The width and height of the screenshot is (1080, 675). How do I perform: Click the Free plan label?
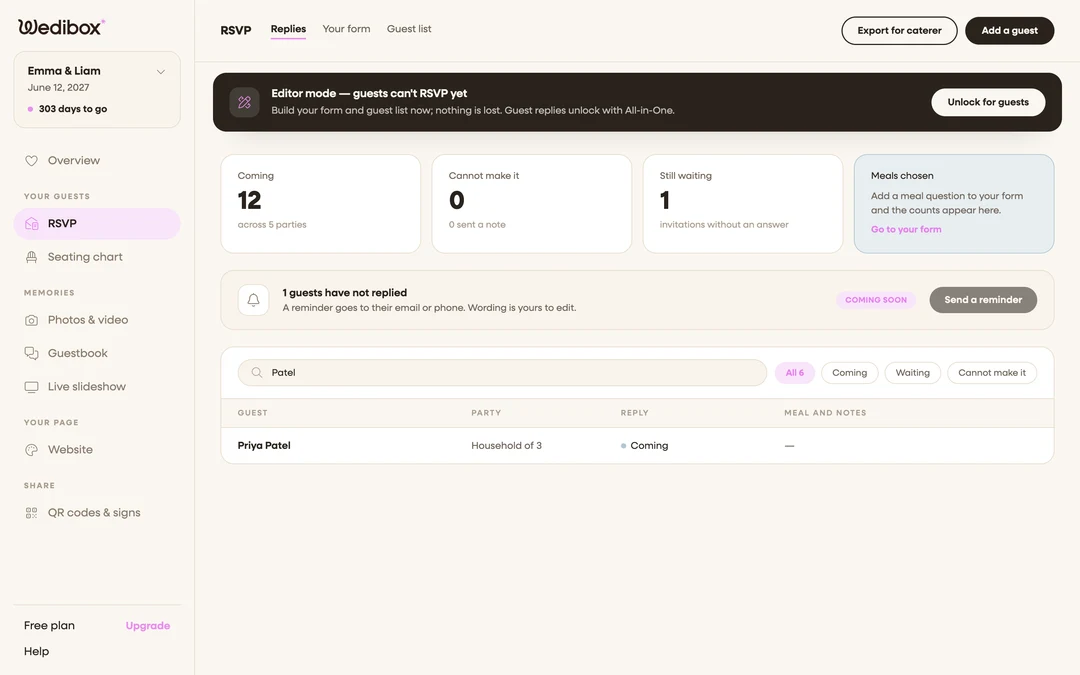[49, 626]
